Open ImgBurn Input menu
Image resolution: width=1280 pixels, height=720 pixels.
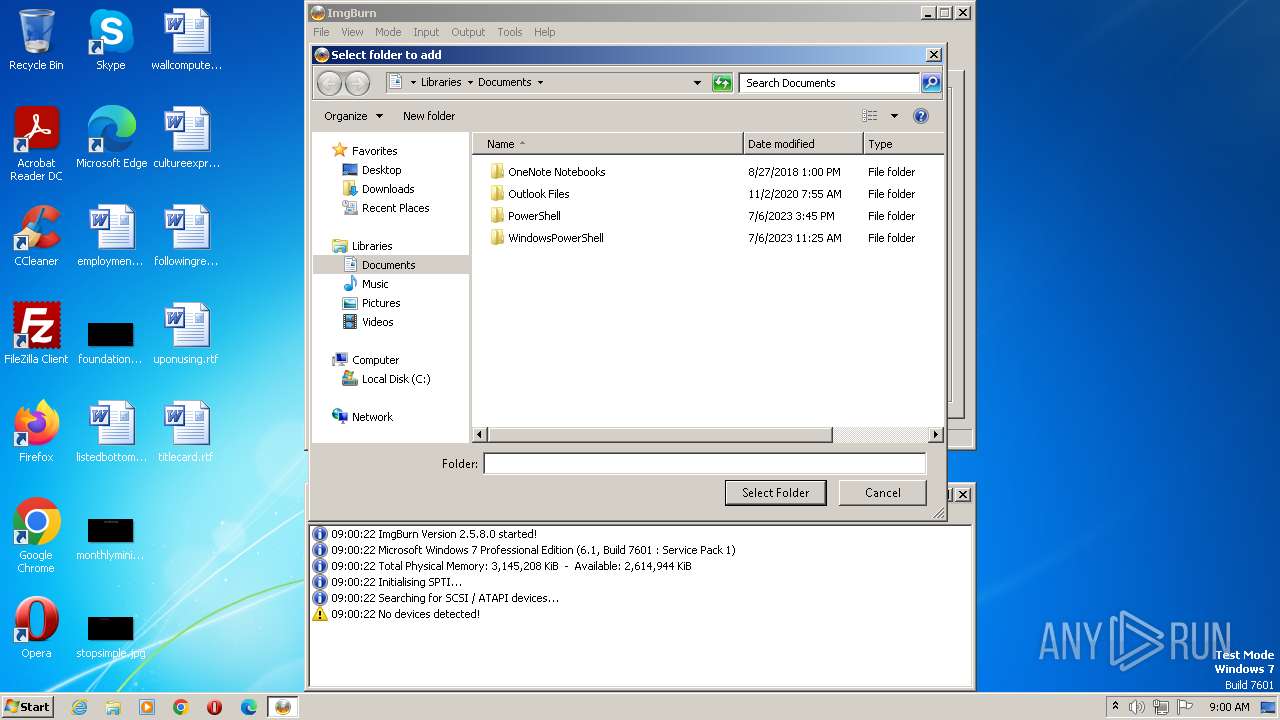coord(426,32)
